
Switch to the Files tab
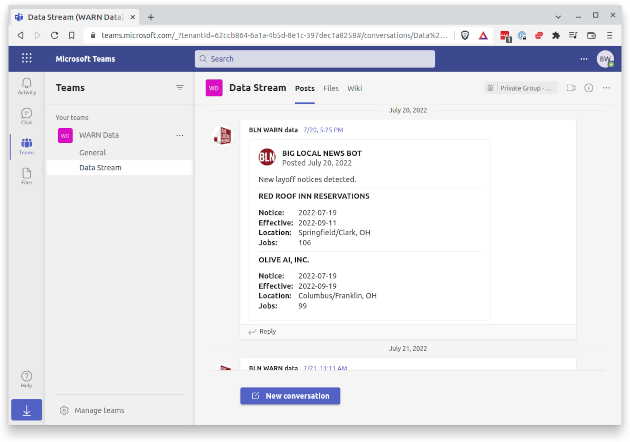coord(331,88)
